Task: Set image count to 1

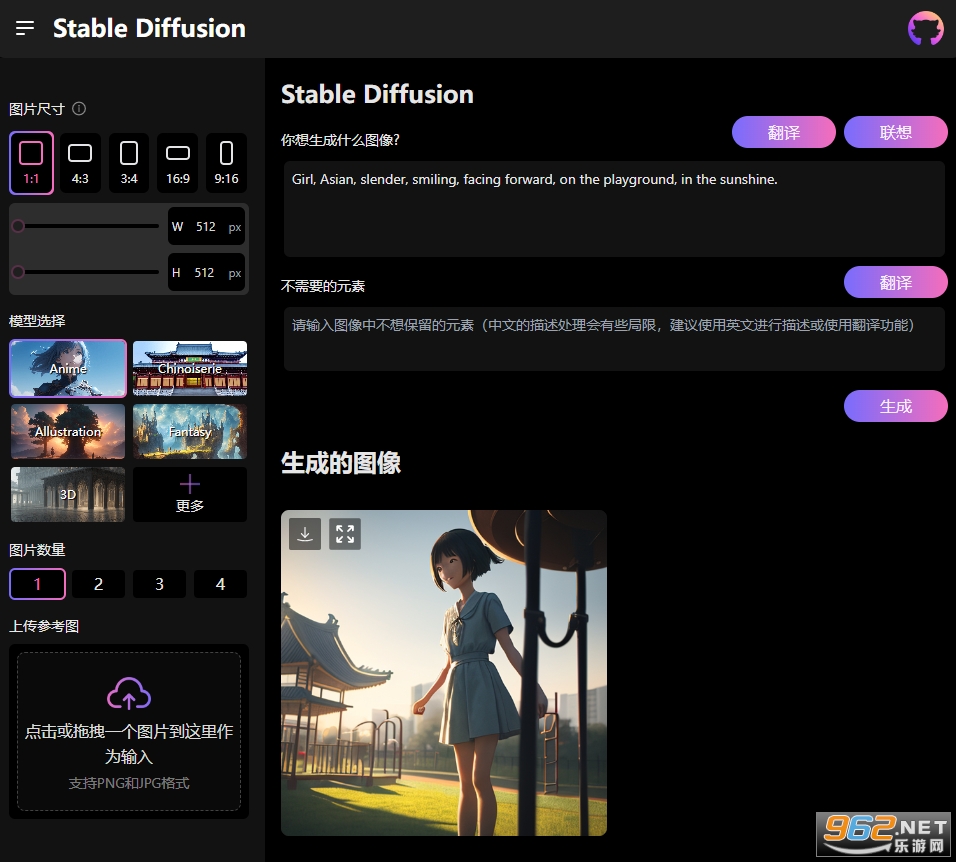Action: 37,584
